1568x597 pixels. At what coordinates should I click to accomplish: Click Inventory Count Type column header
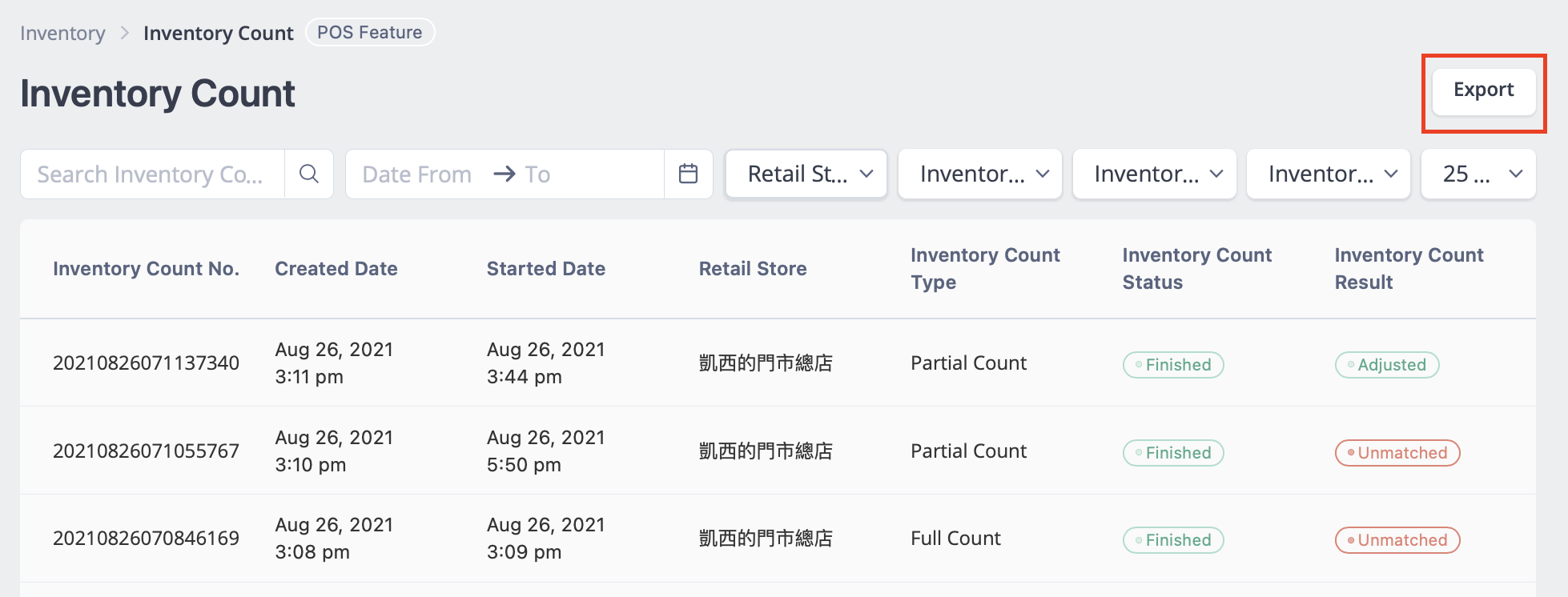click(x=985, y=269)
